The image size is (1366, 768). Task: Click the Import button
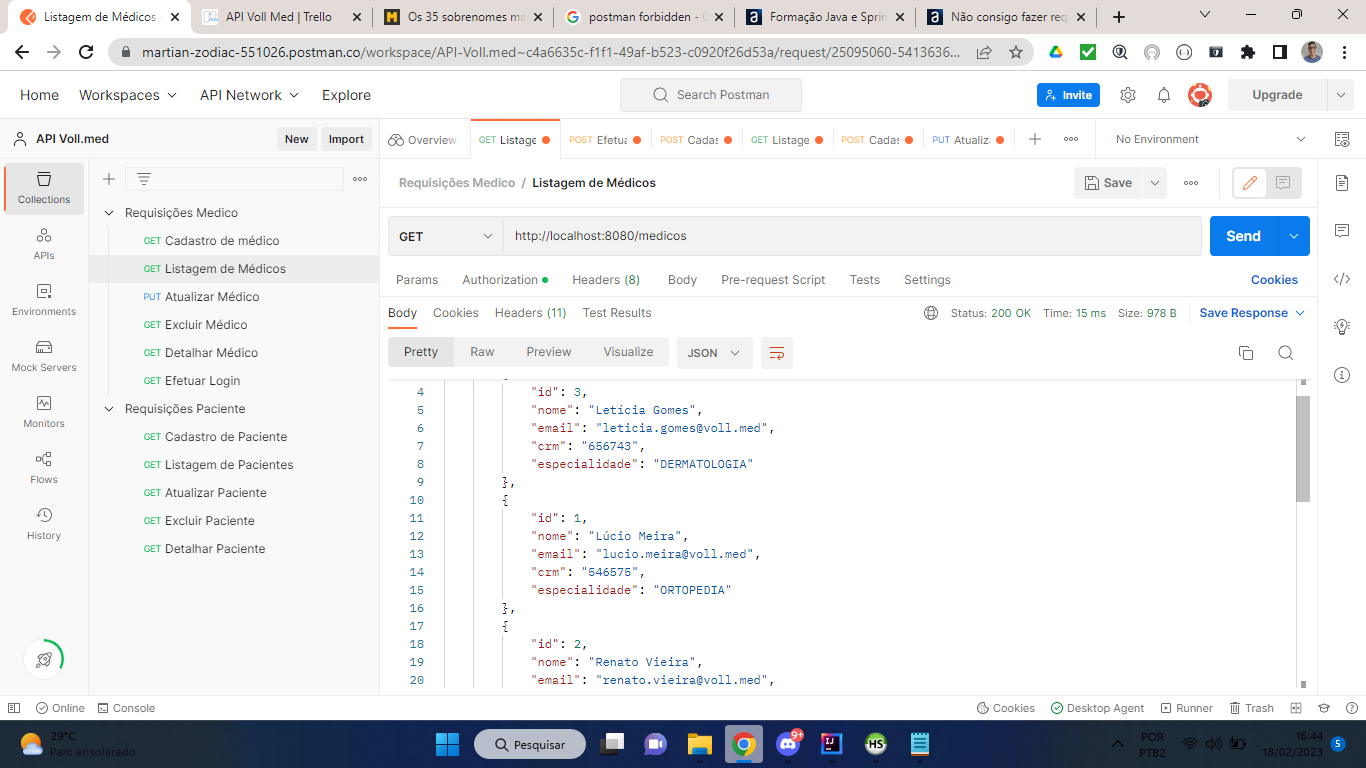[346, 139]
